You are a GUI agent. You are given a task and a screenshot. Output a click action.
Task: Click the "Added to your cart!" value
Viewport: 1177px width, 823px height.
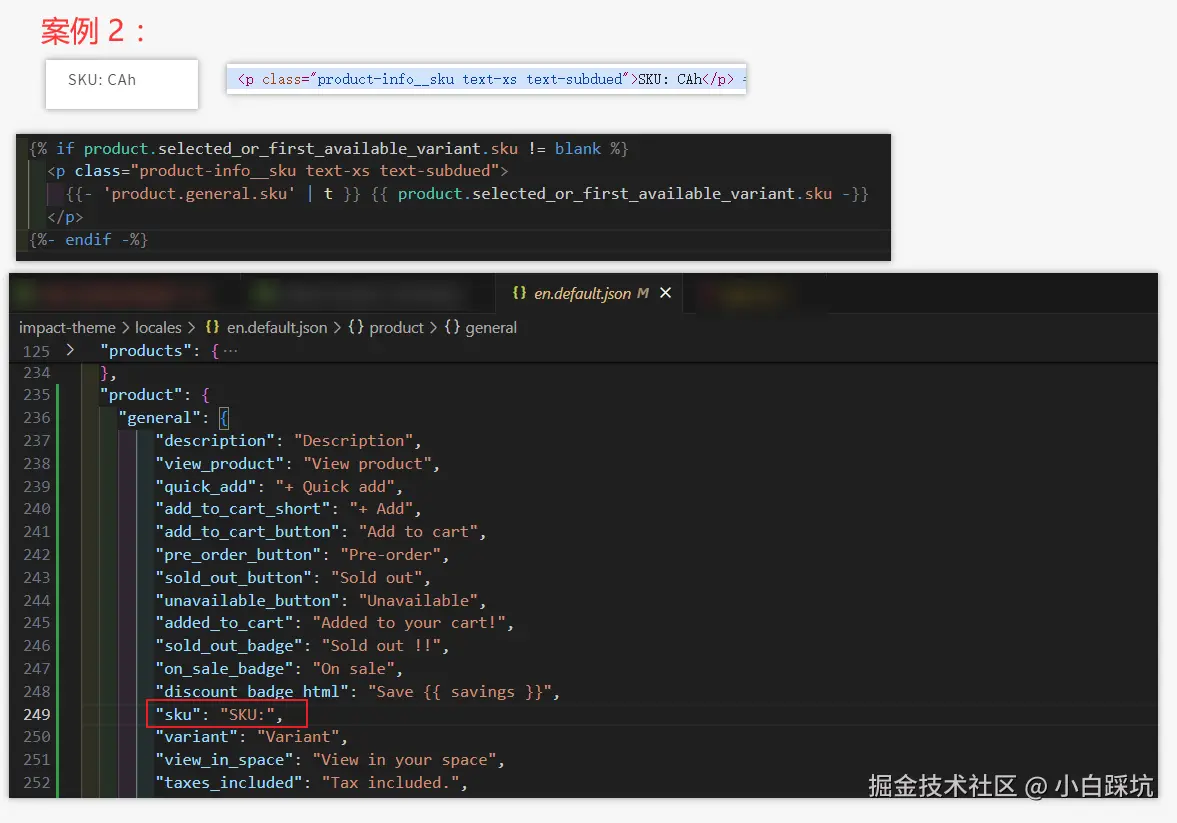pyautogui.click(x=408, y=623)
